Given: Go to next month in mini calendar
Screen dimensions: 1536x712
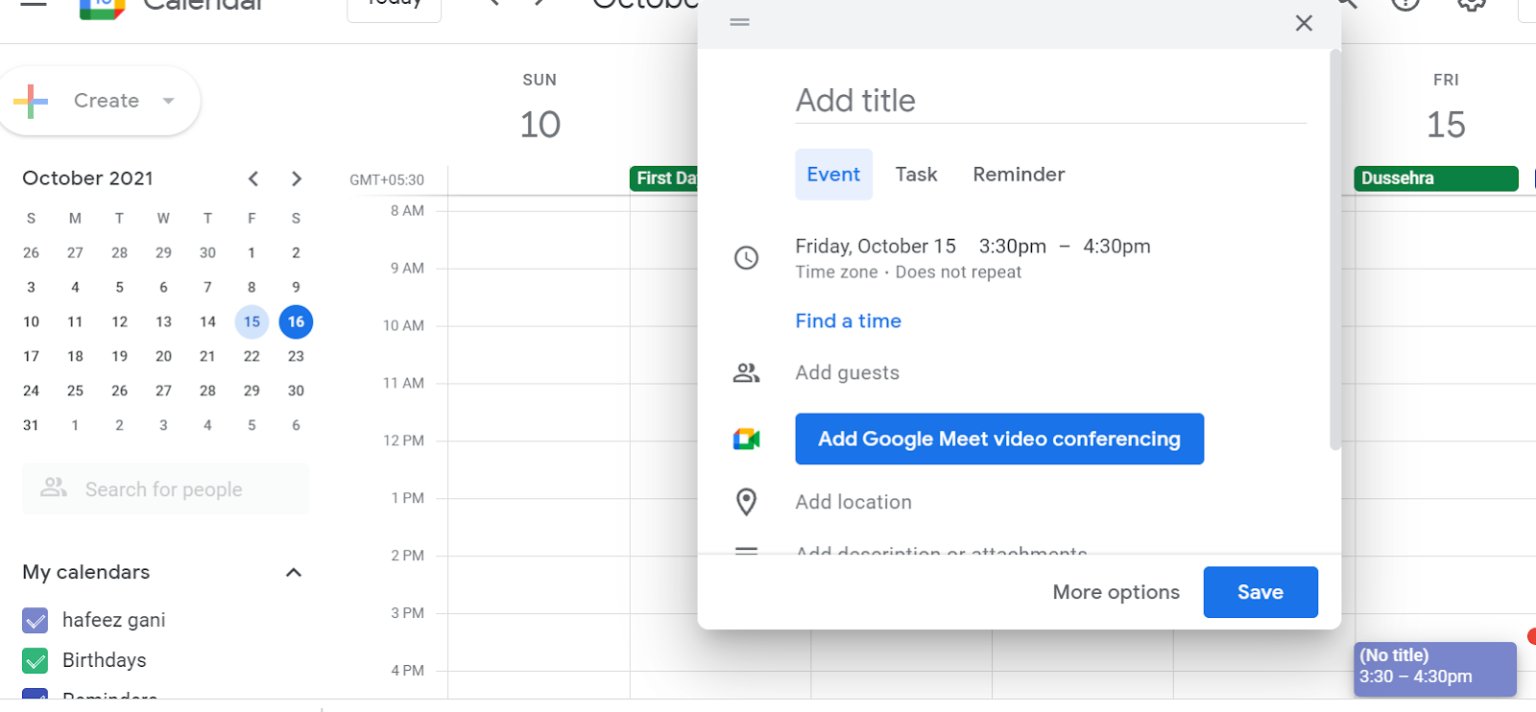Looking at the screenshot, I should (296, 178).
